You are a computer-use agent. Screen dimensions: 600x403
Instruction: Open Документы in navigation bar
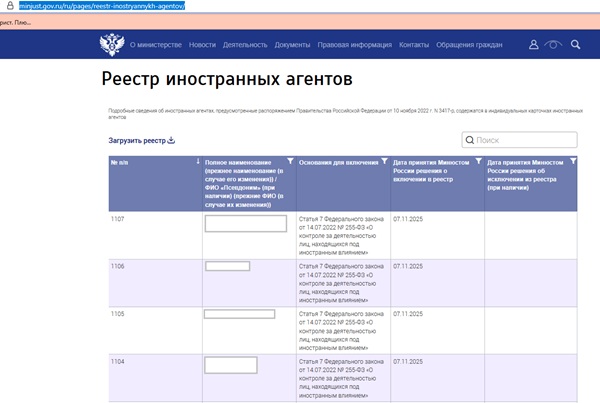(x=292, y=45)
